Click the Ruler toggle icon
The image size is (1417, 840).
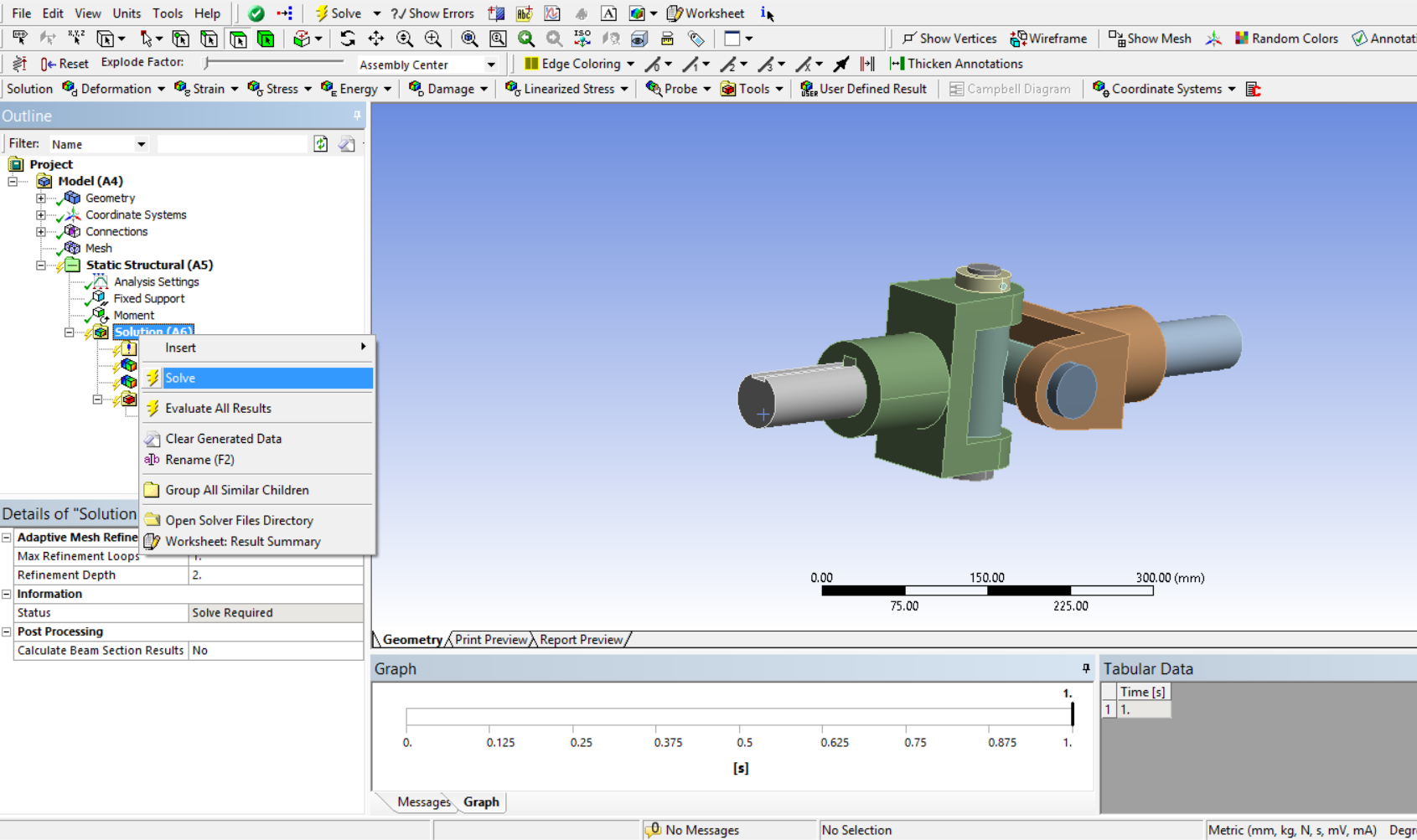coord(668,39)
